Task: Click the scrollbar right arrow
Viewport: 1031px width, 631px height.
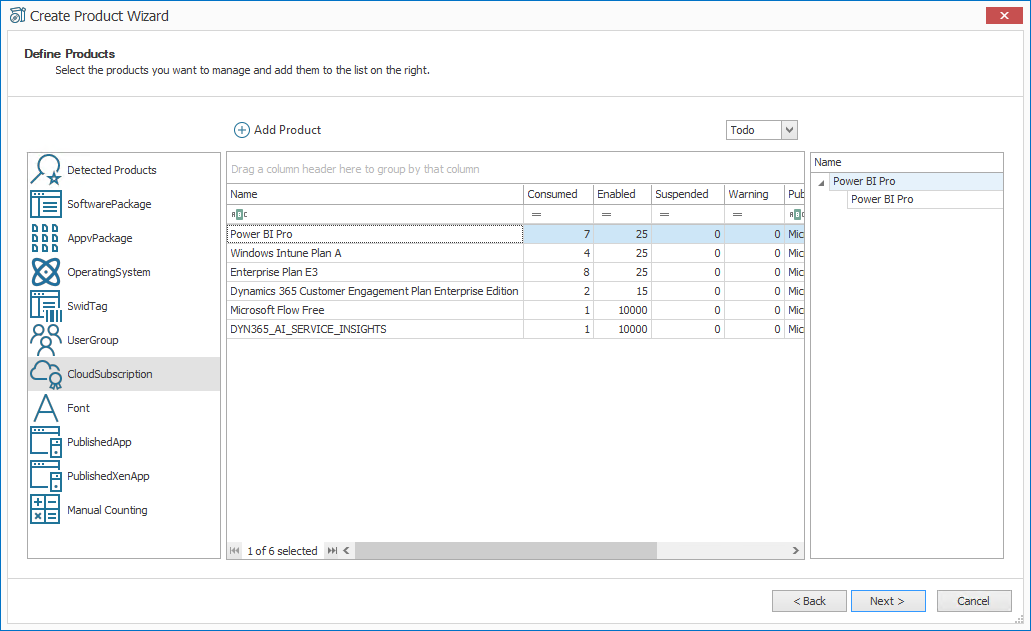Action: click(x=796, y=551)
